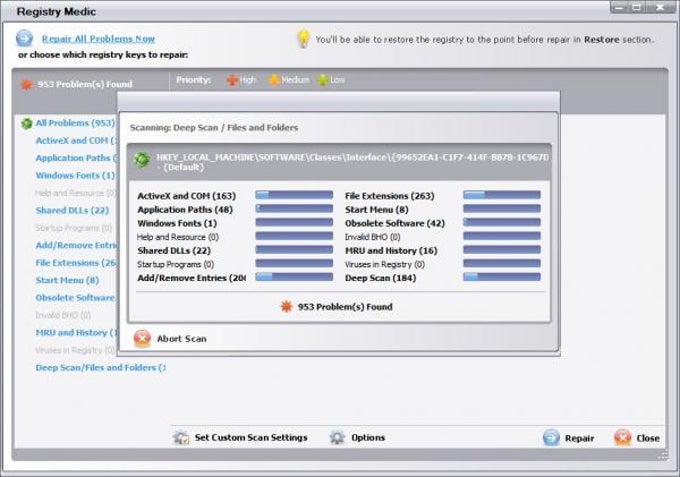Select Invalid BHO (0) in sidebar

pyautogui.click(x=63, y=315)
